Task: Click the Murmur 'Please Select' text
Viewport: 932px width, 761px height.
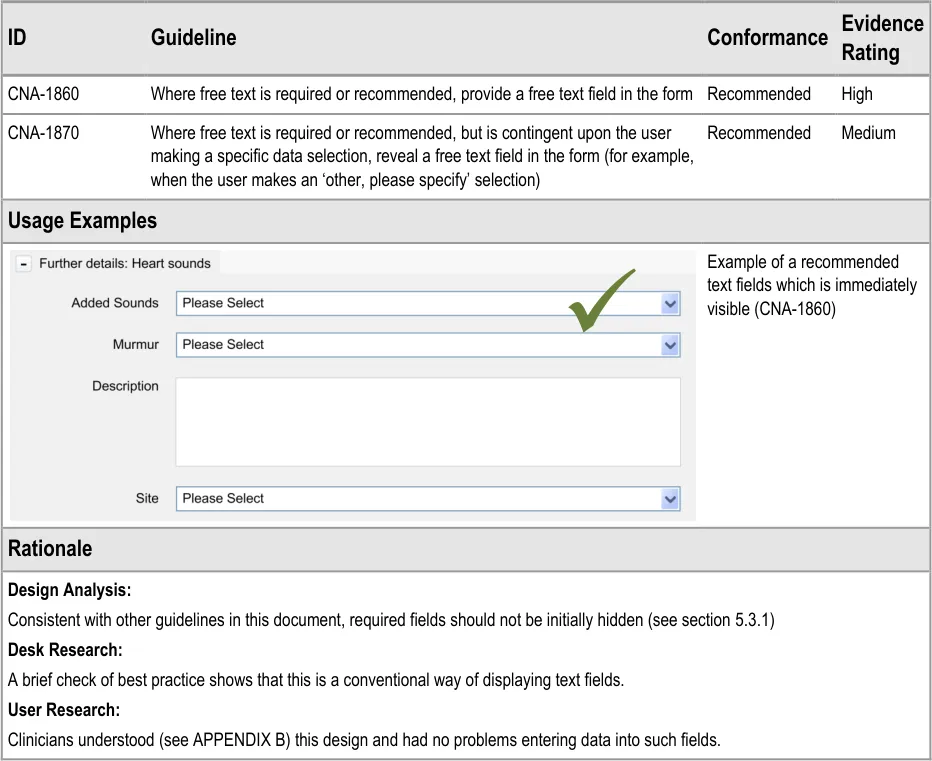Action: pos(224,345)
